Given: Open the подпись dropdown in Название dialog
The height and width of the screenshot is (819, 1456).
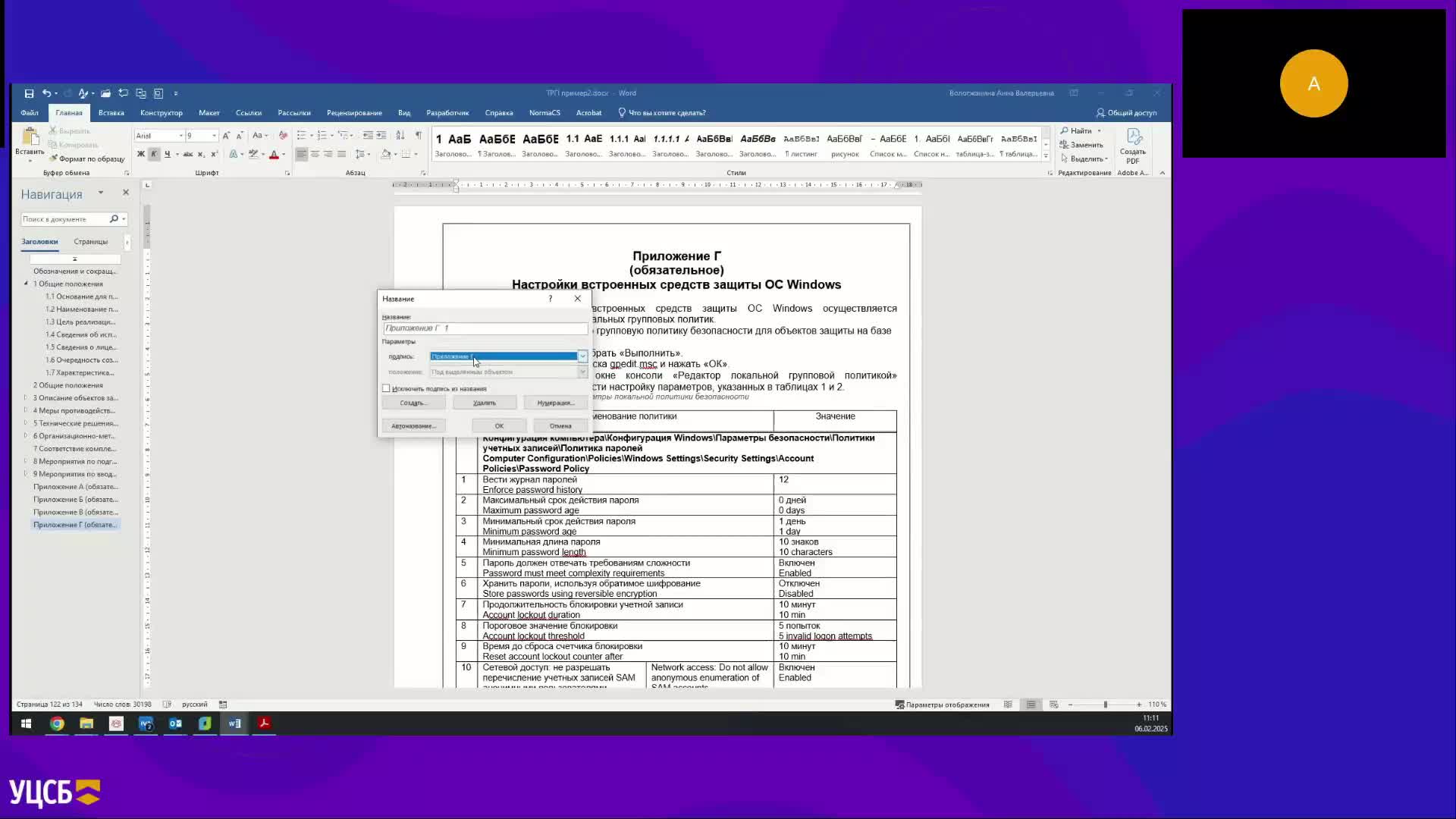Looking at the screenshot, I should (582, 356).
